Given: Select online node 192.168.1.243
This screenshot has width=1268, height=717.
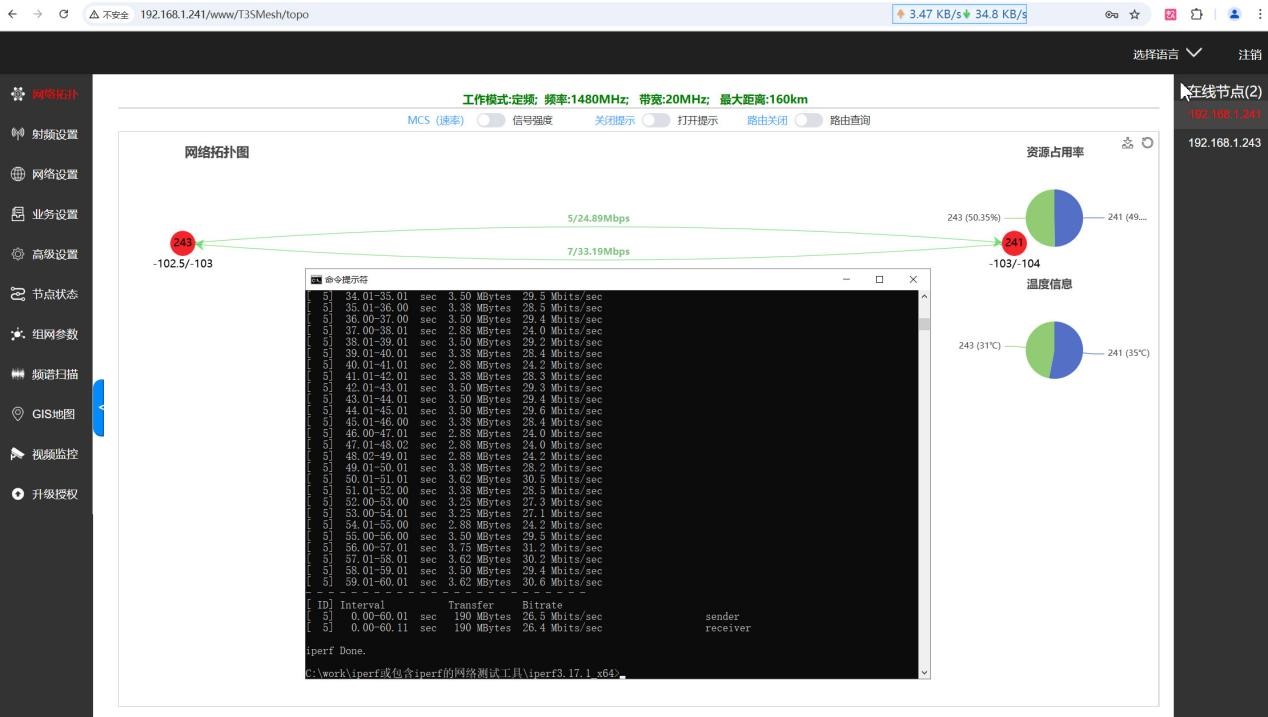Looking at the screenshot, I should tap(1224, 143).
